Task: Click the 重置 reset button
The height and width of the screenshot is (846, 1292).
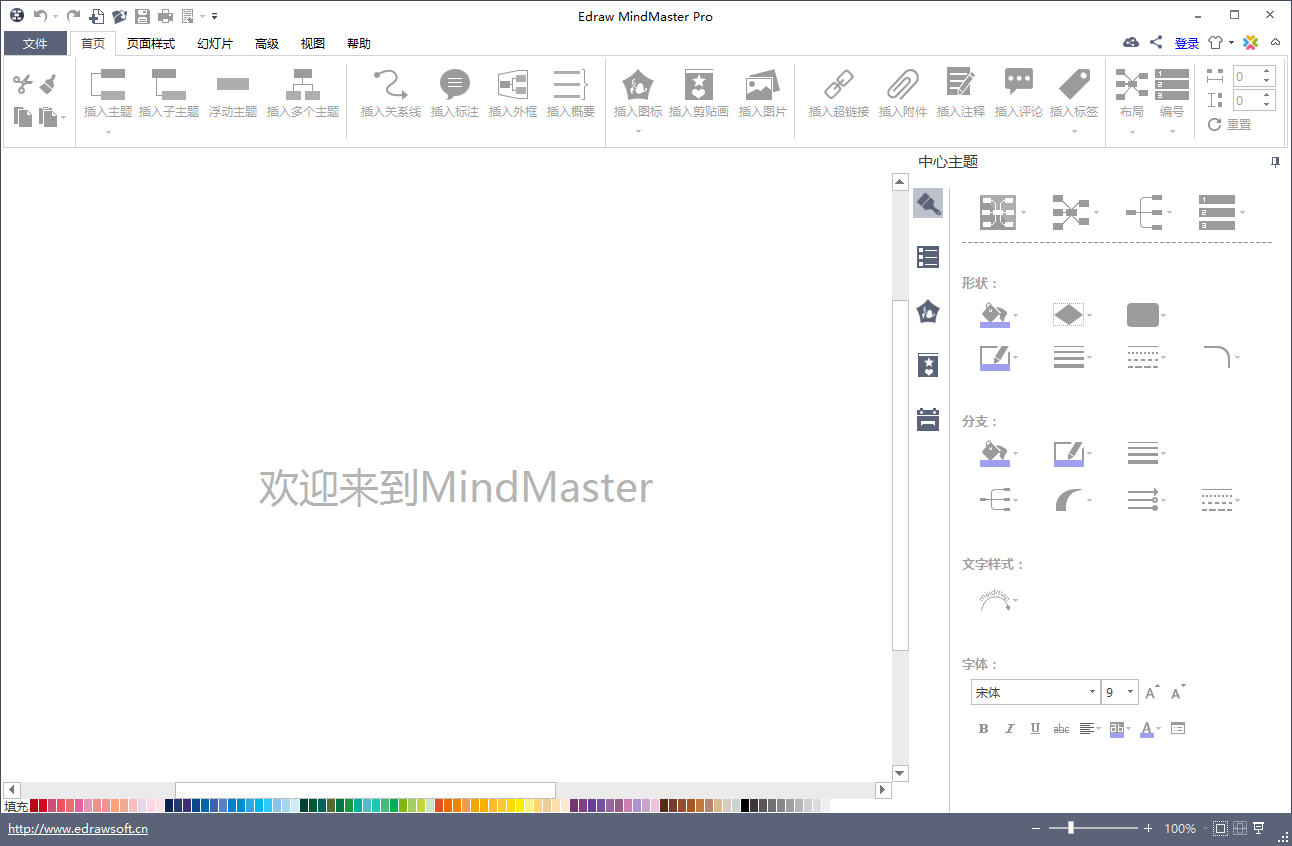Action: coord(1230,125)
